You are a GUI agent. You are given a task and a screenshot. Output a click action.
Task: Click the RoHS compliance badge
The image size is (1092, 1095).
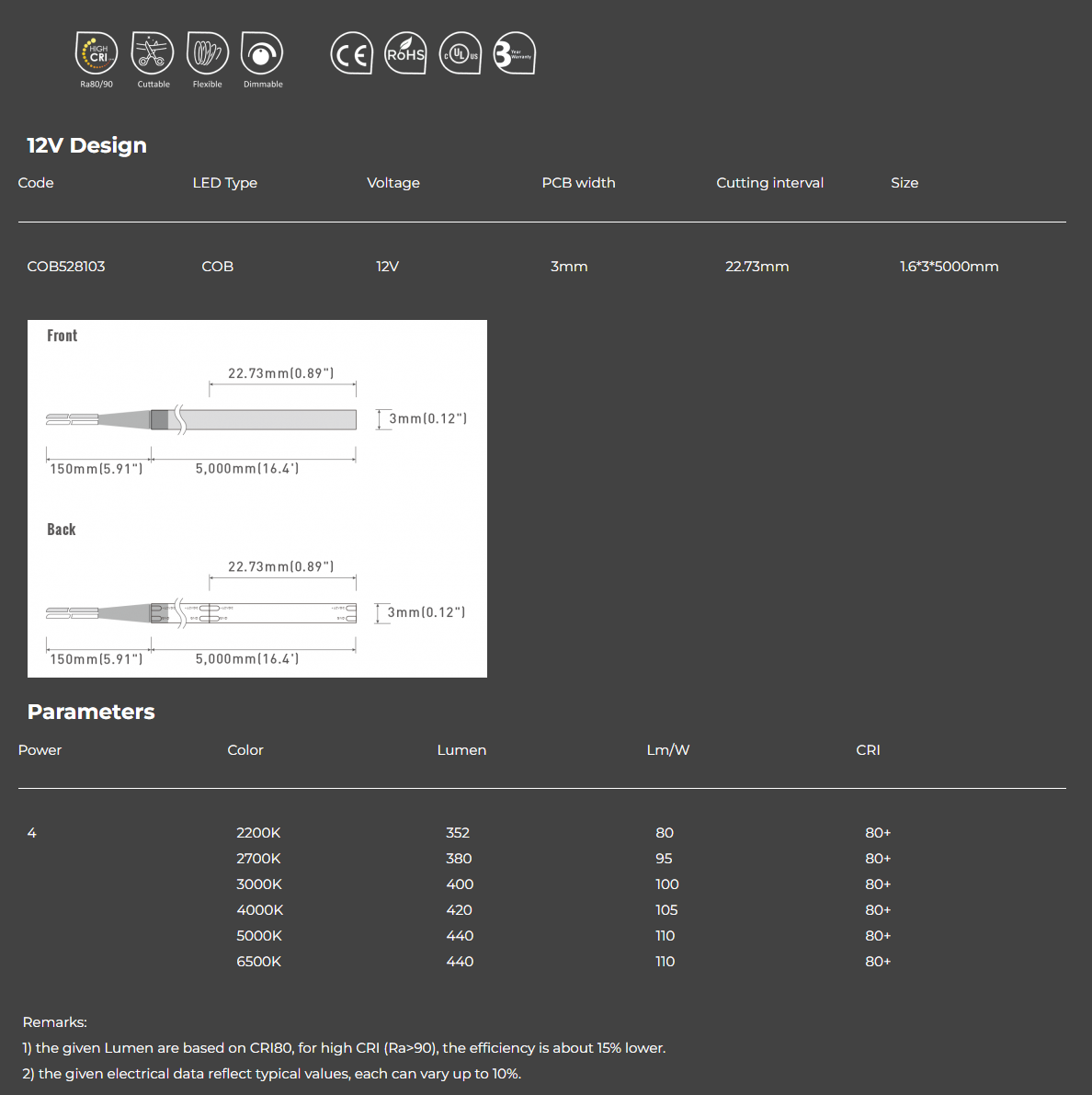coord(405,53)
